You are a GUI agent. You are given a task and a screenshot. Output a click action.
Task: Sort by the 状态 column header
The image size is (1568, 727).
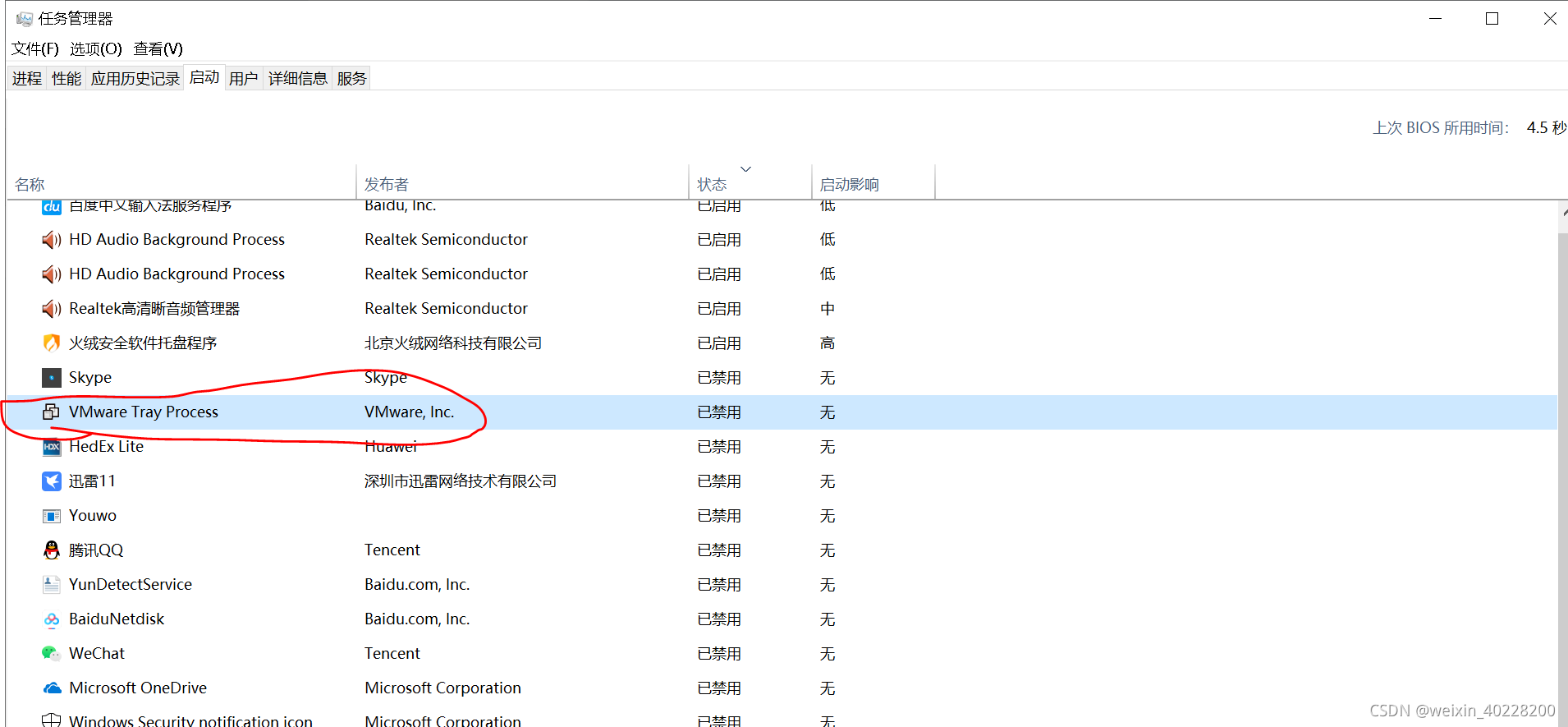coord(750,184)
